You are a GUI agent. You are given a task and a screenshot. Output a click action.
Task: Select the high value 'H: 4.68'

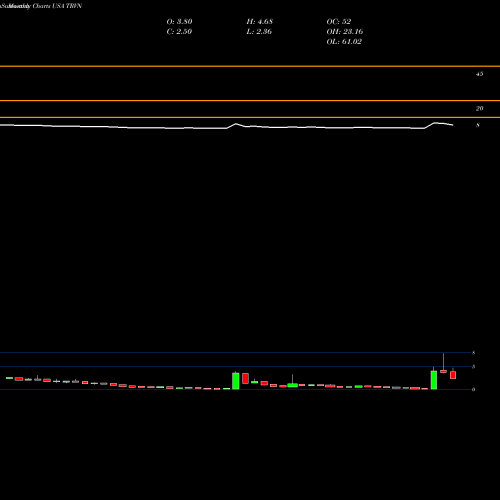click(x=259, y=21)
